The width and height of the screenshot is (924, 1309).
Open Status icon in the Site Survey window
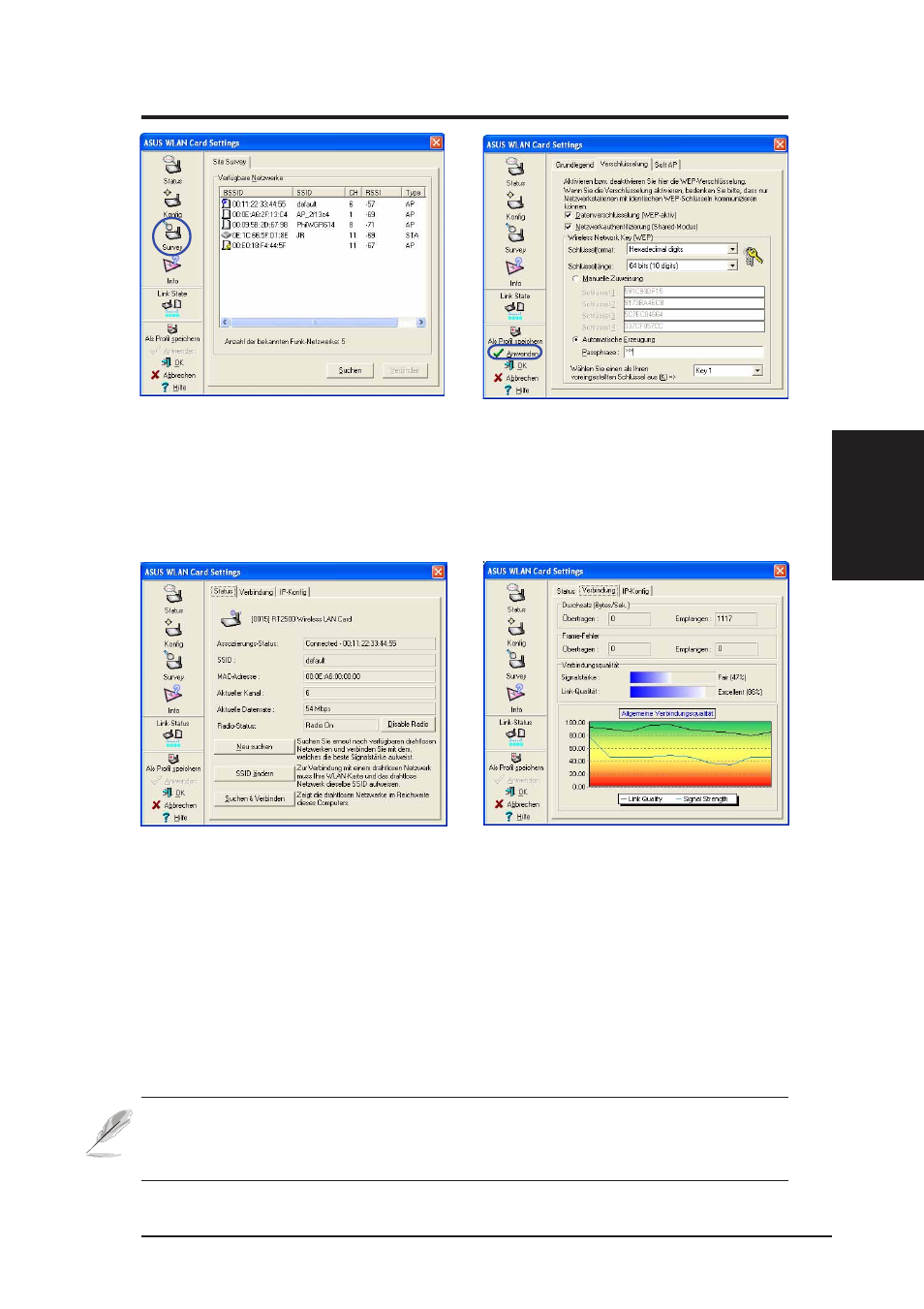[x=172, y=166]
